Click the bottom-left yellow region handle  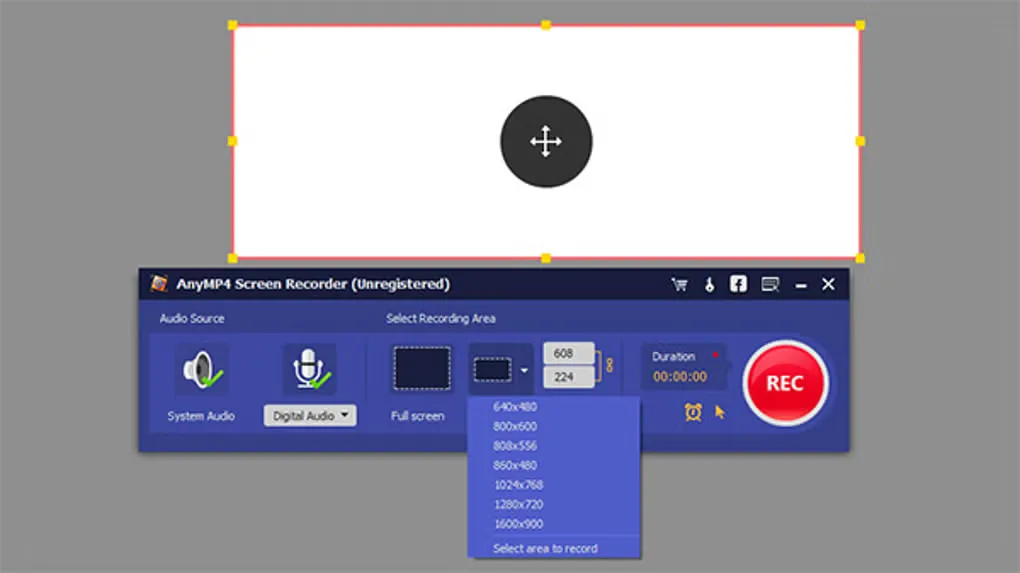point(232,258)
